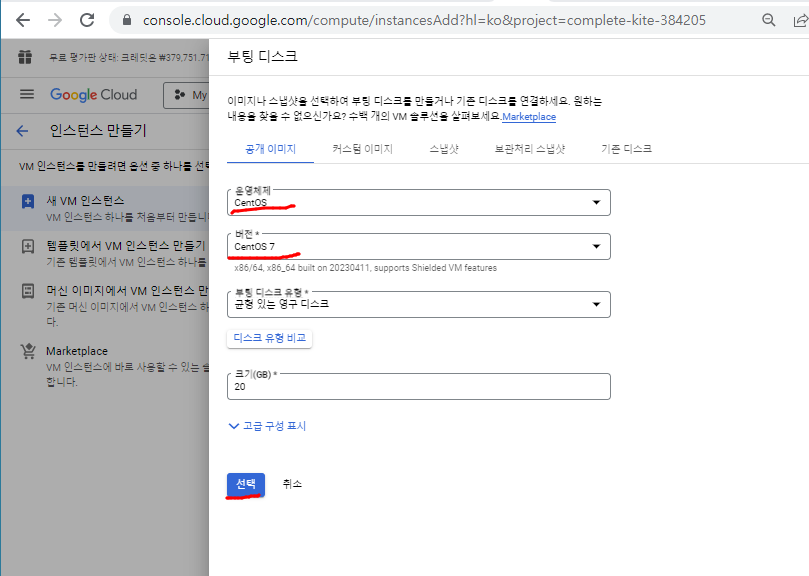Open the 버전 CentOS 7 dropdown
The width and height of the screenshot is (809, 576).
coord(418,246)
